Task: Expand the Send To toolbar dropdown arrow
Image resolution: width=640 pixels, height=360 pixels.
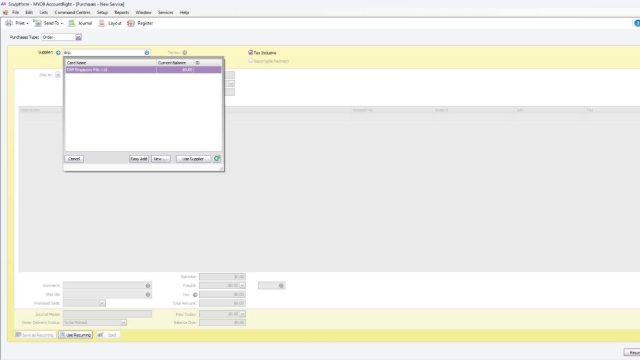Action: [x=62, y=24]
